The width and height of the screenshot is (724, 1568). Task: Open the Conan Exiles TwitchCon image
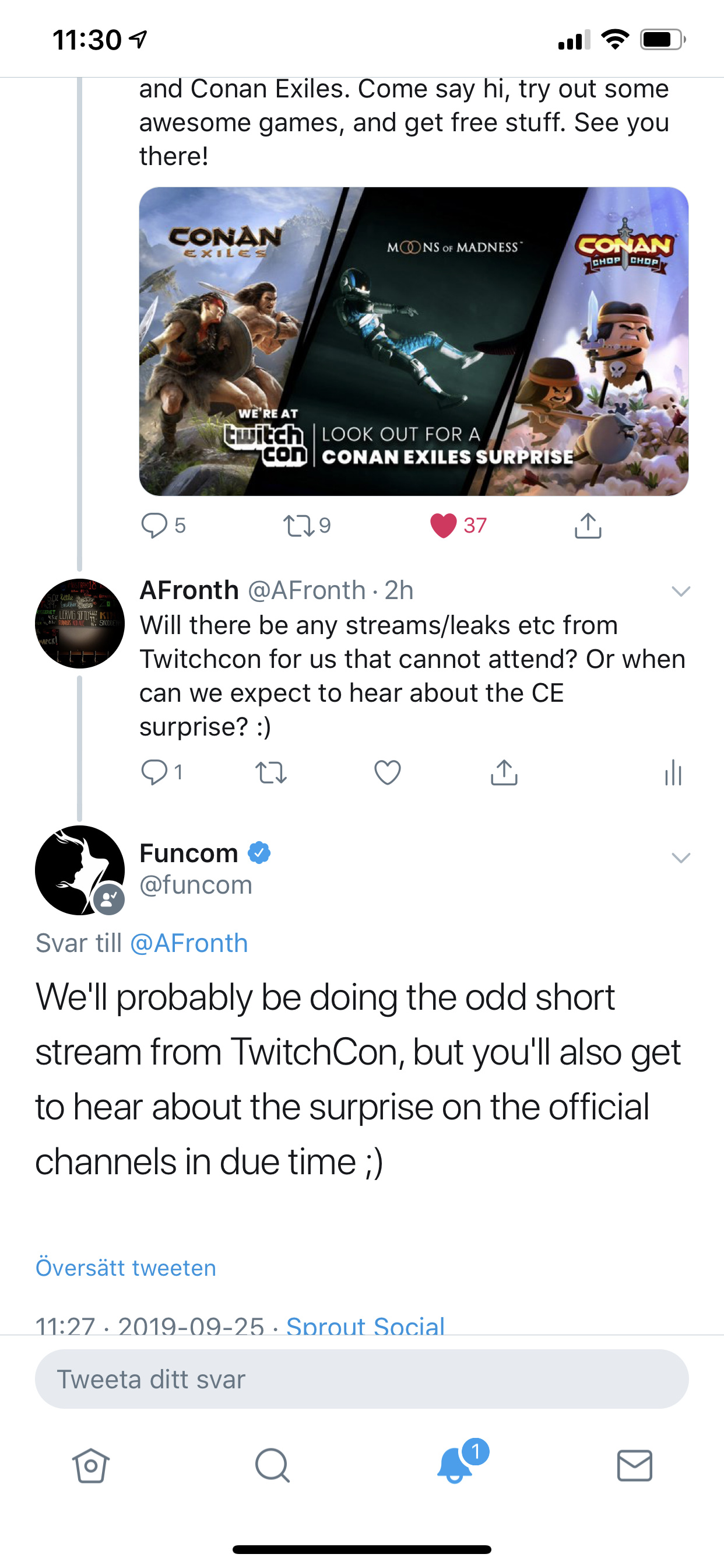coord(414,341)
